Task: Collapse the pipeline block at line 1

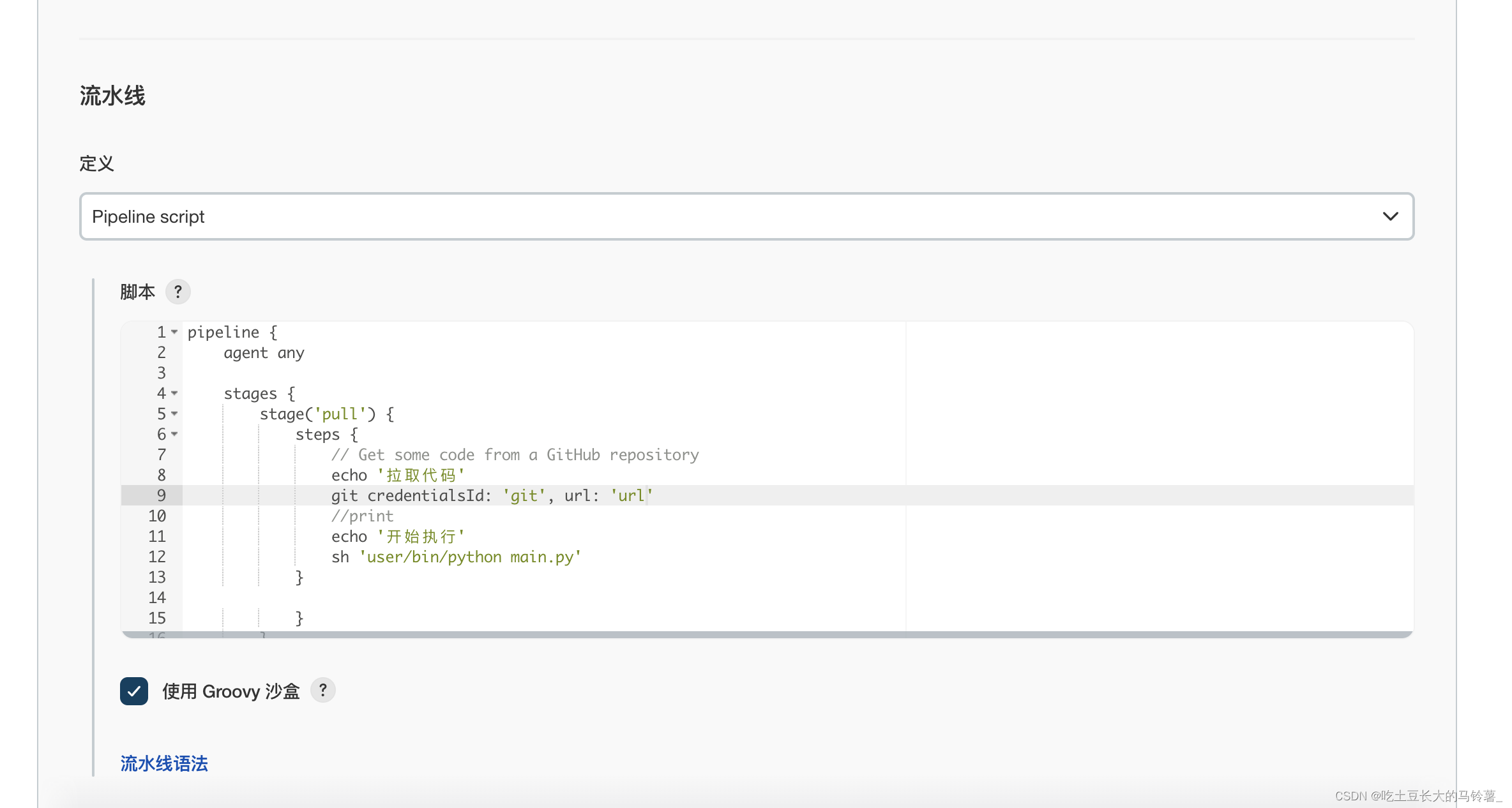Action: pyautogui.click(x=174, y=332)
